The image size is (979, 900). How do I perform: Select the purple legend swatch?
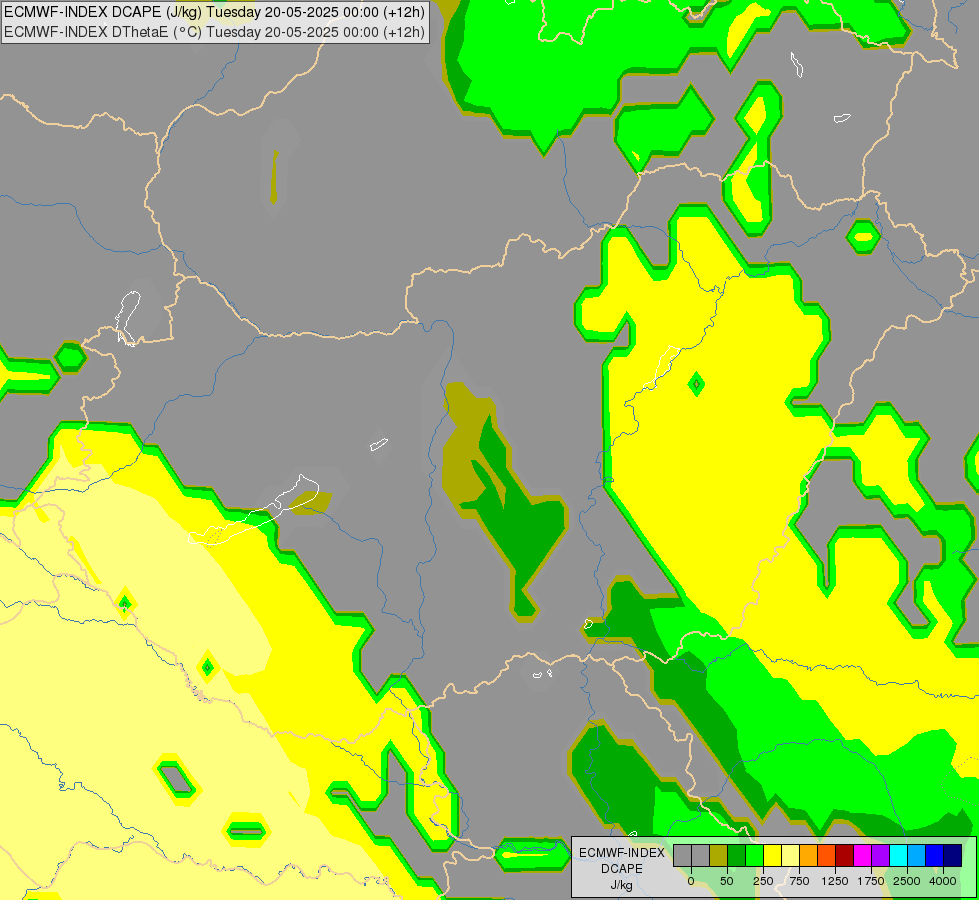[880, 855]
